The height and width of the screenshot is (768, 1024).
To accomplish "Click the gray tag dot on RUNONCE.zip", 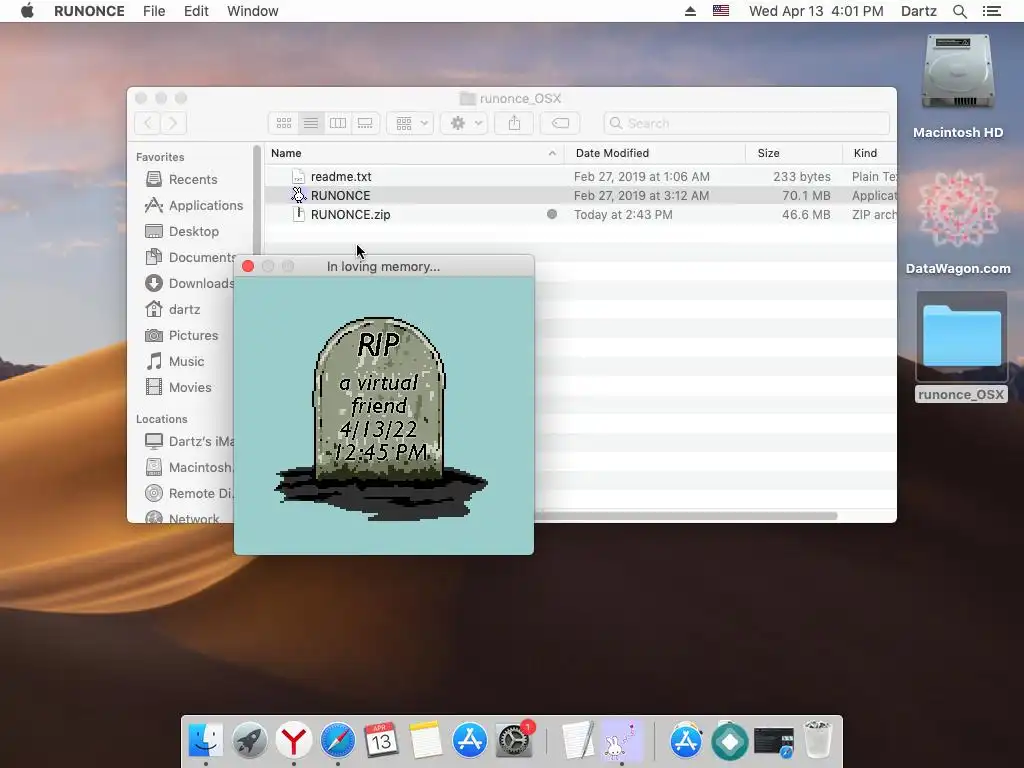I will [552, 214].
